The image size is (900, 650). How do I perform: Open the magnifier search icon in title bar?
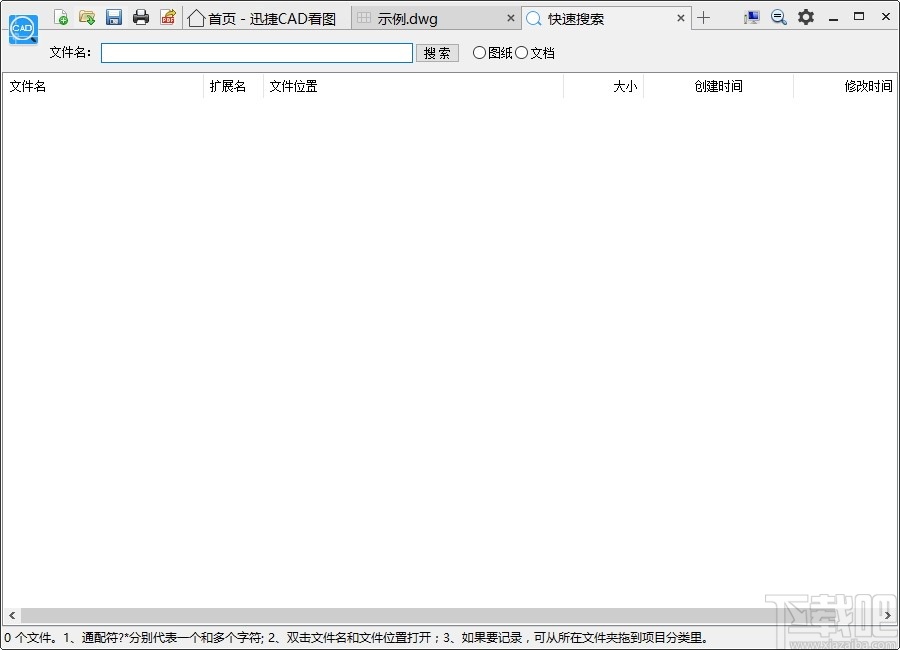coord(779,17)
